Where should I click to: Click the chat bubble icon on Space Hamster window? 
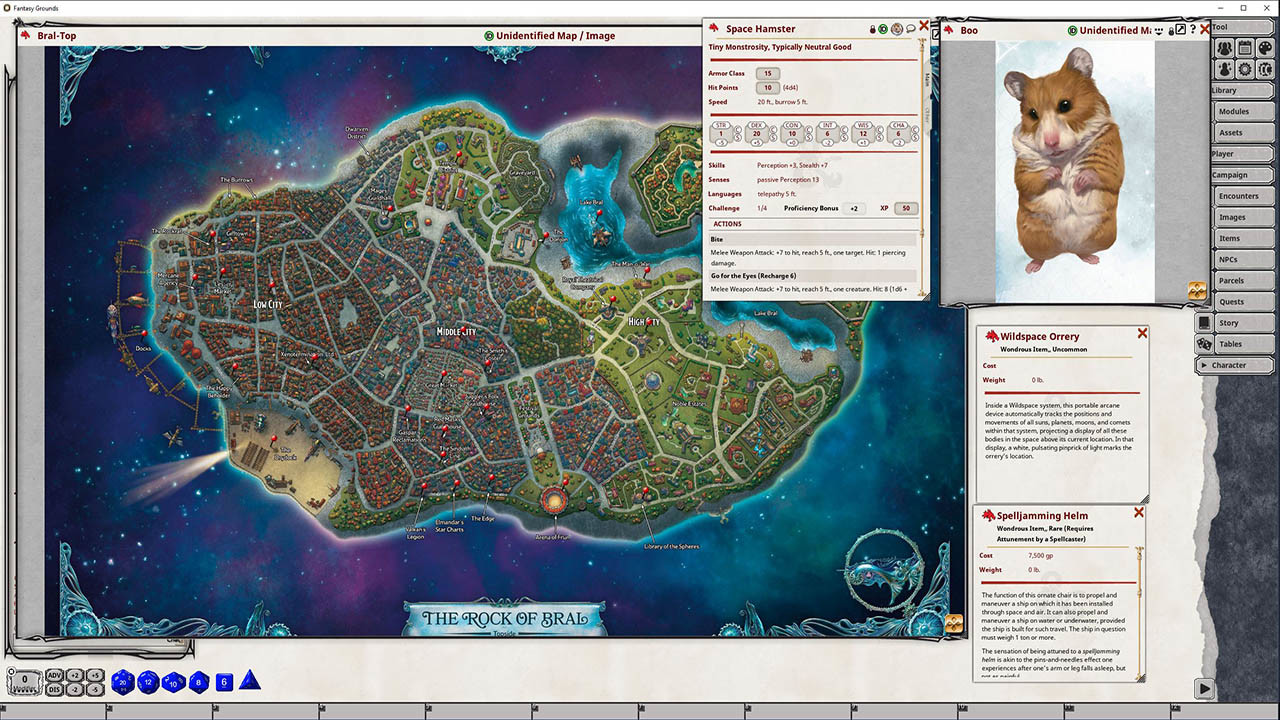click(911, 29)
